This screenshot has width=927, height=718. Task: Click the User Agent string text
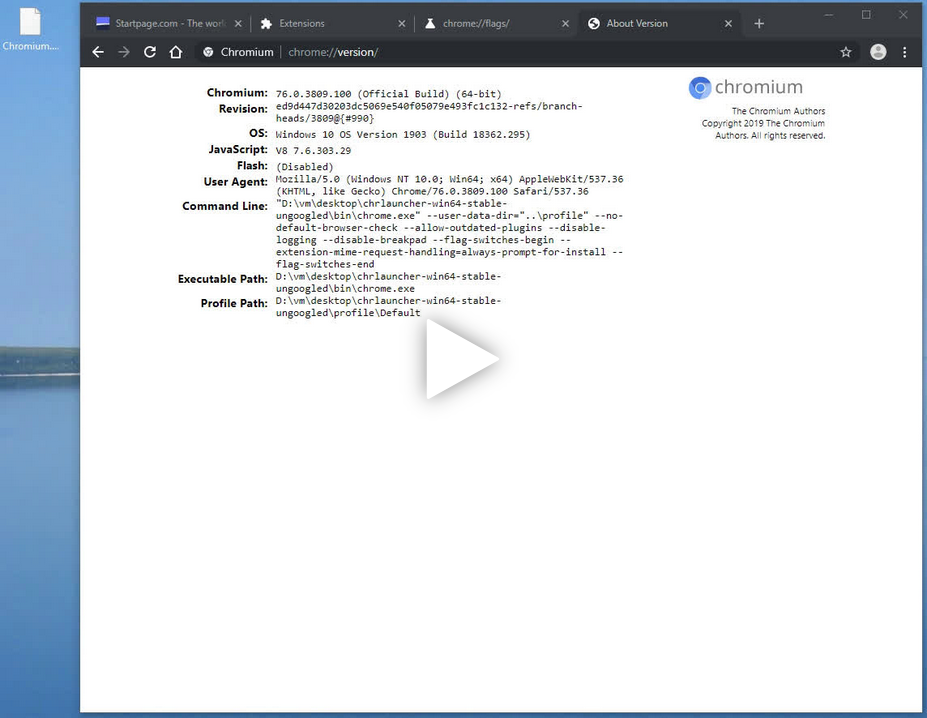coord(449,185)
